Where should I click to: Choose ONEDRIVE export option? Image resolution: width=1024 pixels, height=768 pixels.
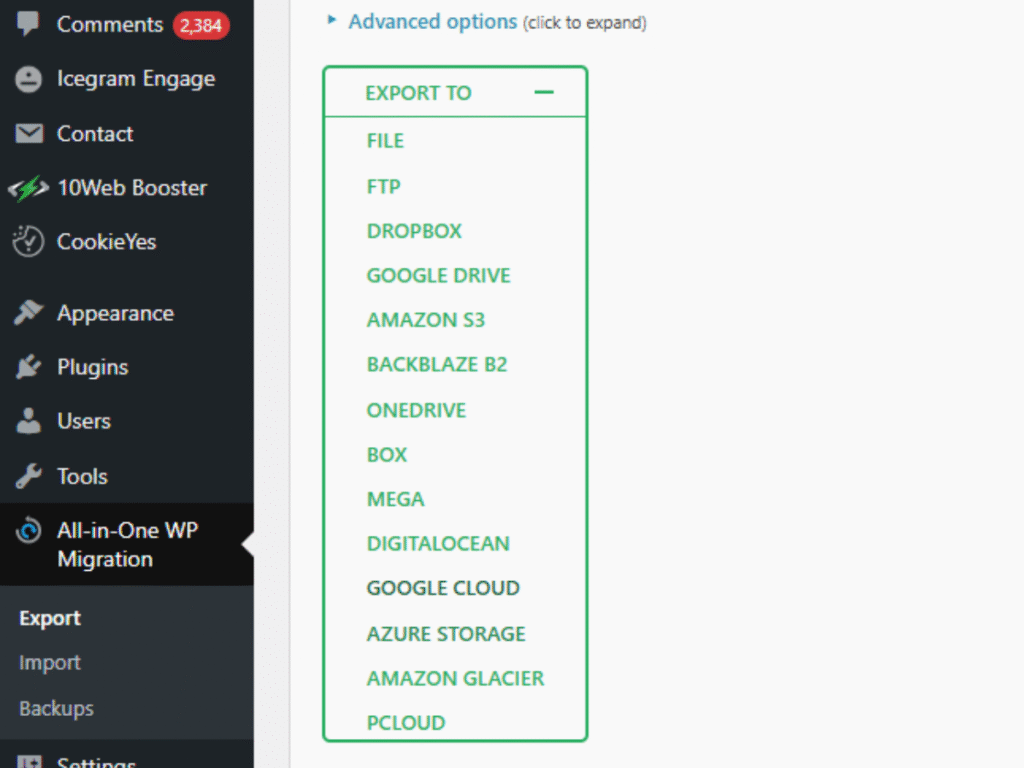point(416,410)
